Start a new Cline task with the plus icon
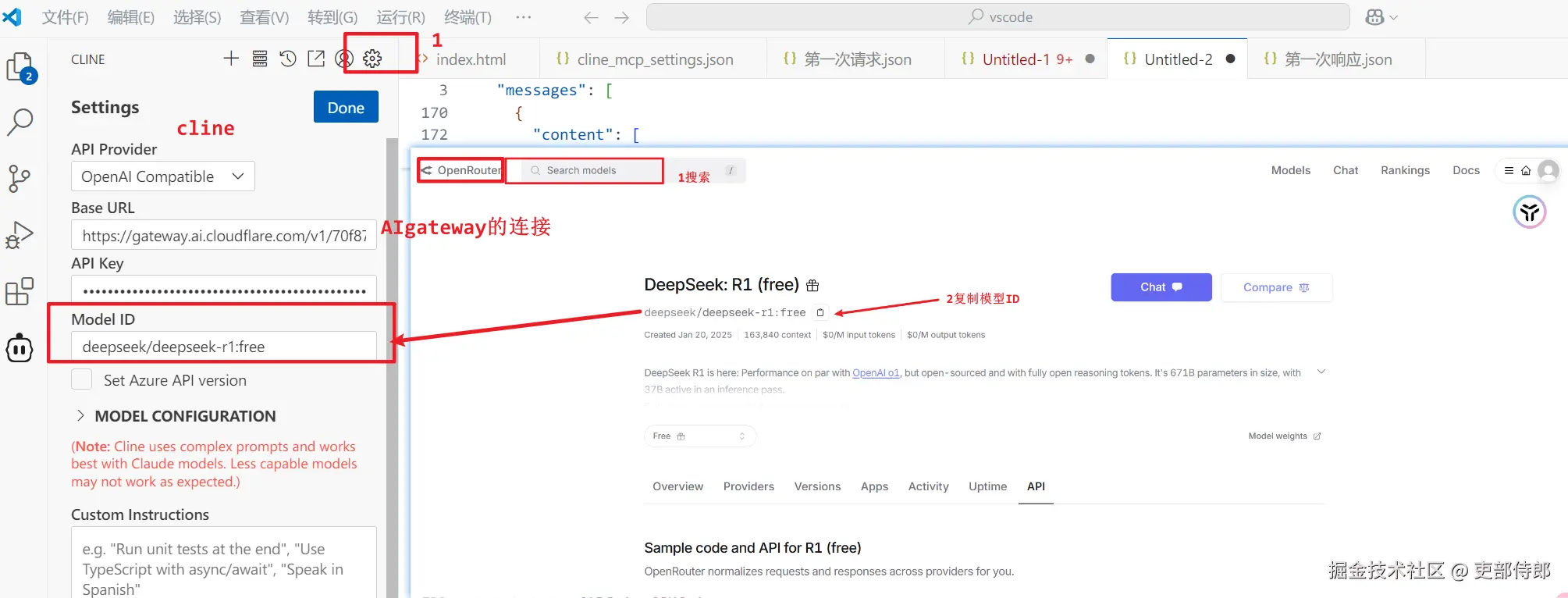Screen dimensions: 1568x598 click(x=231, y=59)
